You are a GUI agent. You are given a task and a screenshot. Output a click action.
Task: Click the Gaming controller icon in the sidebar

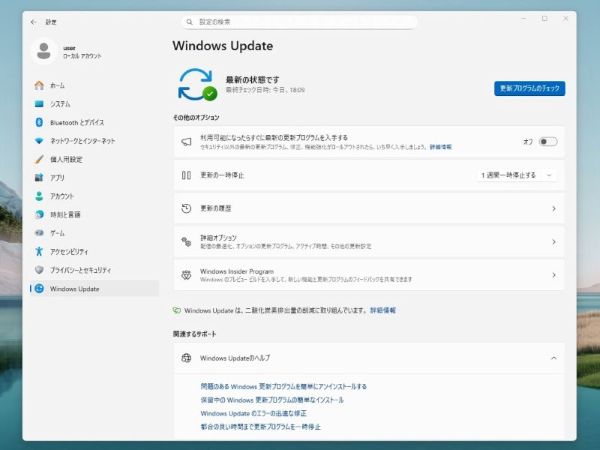click(x=39, y=233)
